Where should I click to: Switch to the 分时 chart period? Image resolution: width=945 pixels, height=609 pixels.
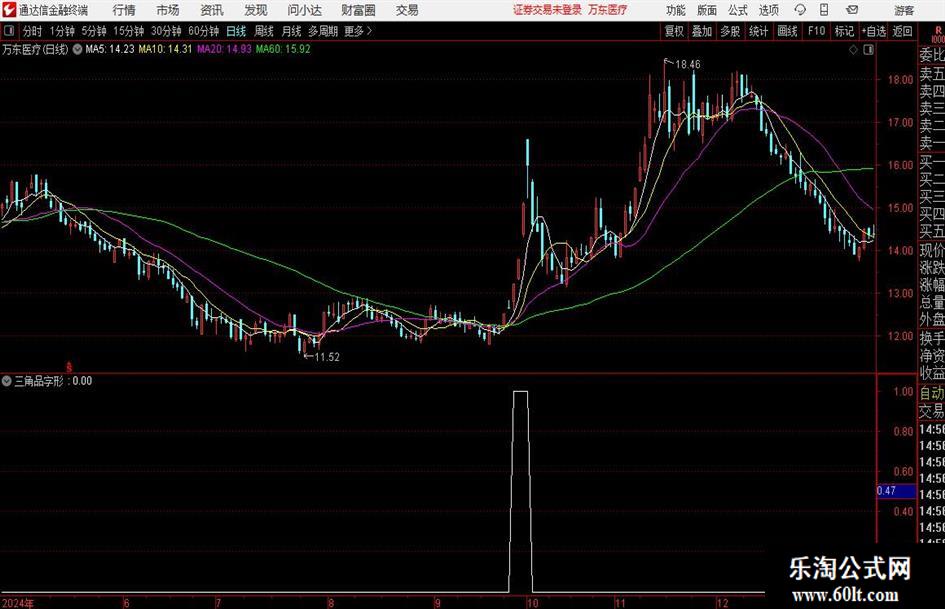coord(33,31)
